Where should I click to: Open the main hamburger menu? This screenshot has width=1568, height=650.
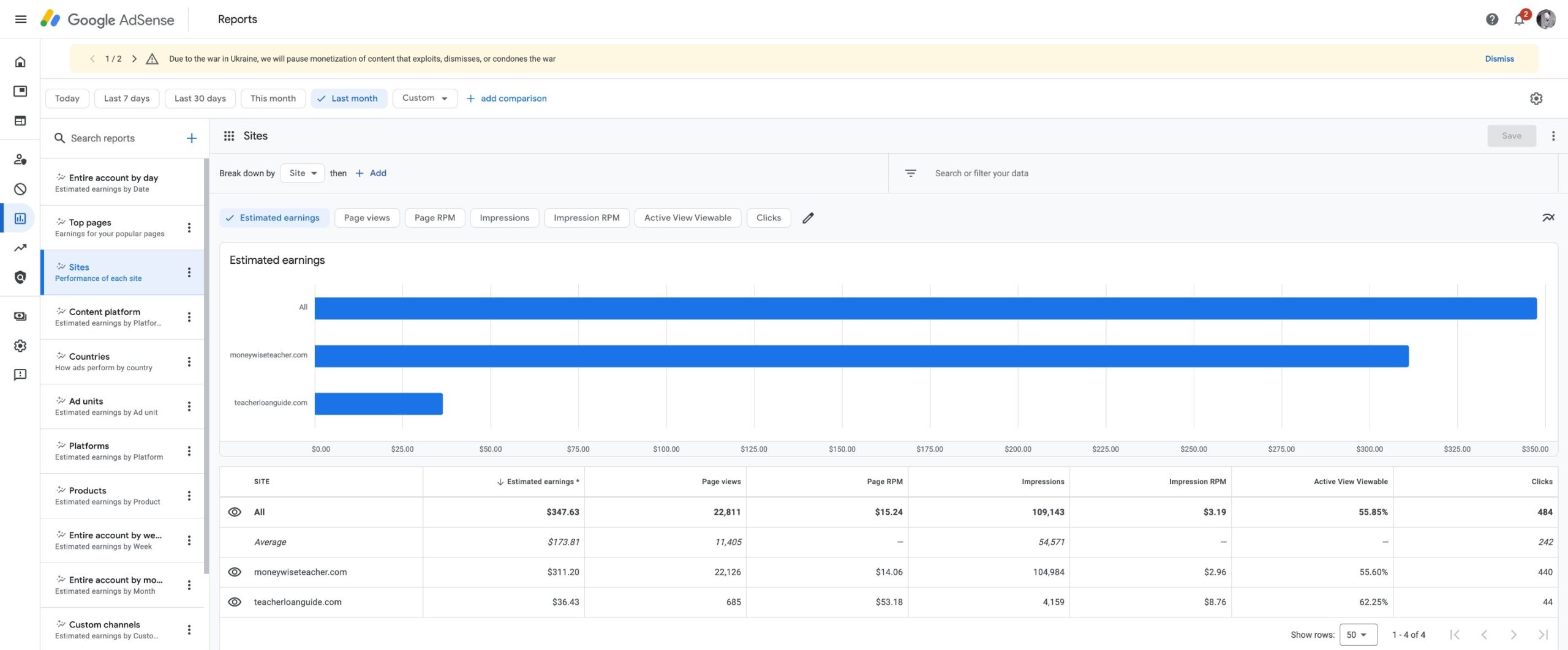click(20, 19)
